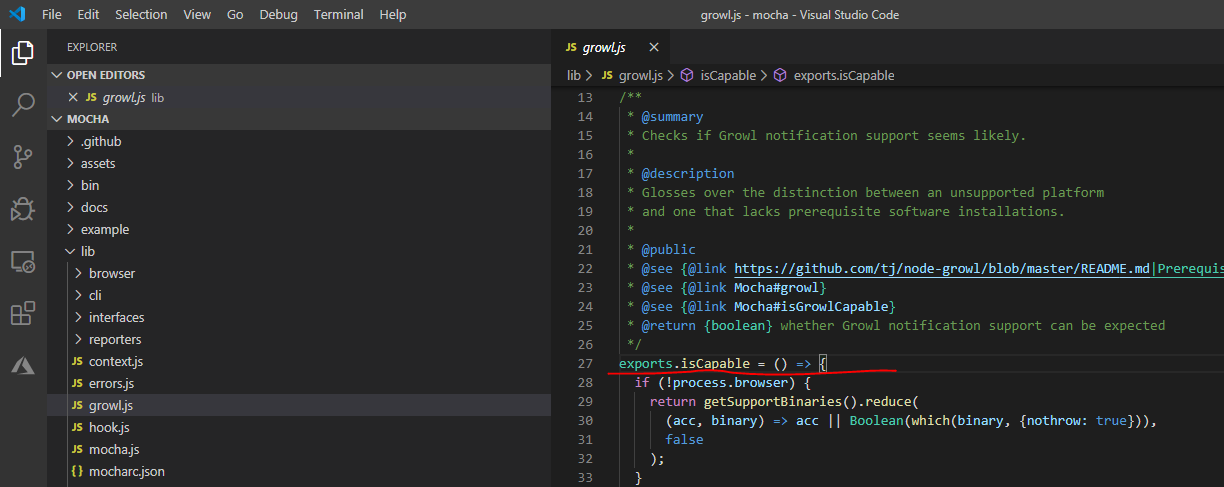Image resolution: width=1224 pixels, height=487 pixels.
Task: Collapse the lib folder
Action: point(299,251)
